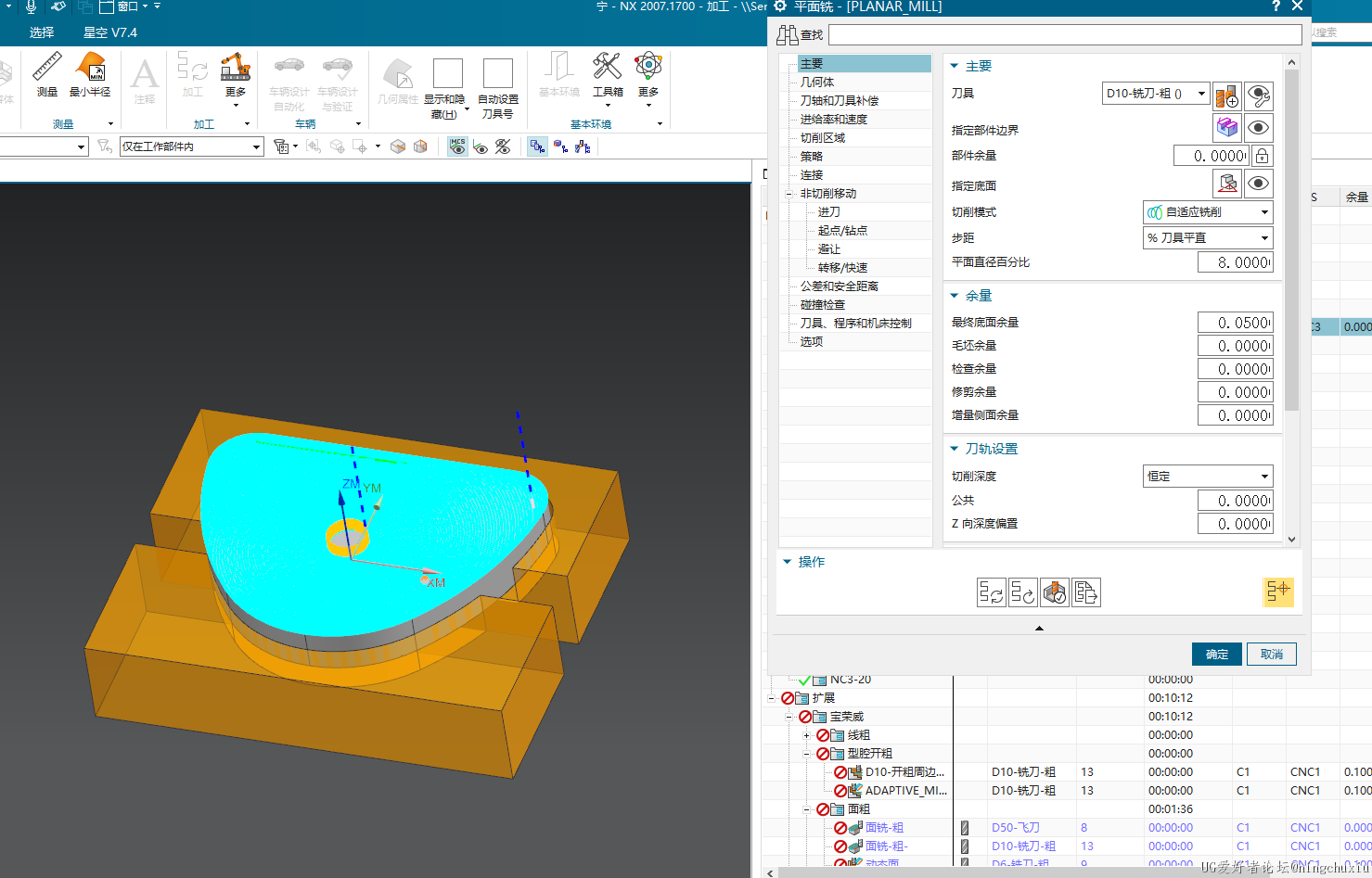Screen dimensions: 1372x878
Task: Select 公差和安全距离 in dialog navigation
Action: [x=840, y=286]
